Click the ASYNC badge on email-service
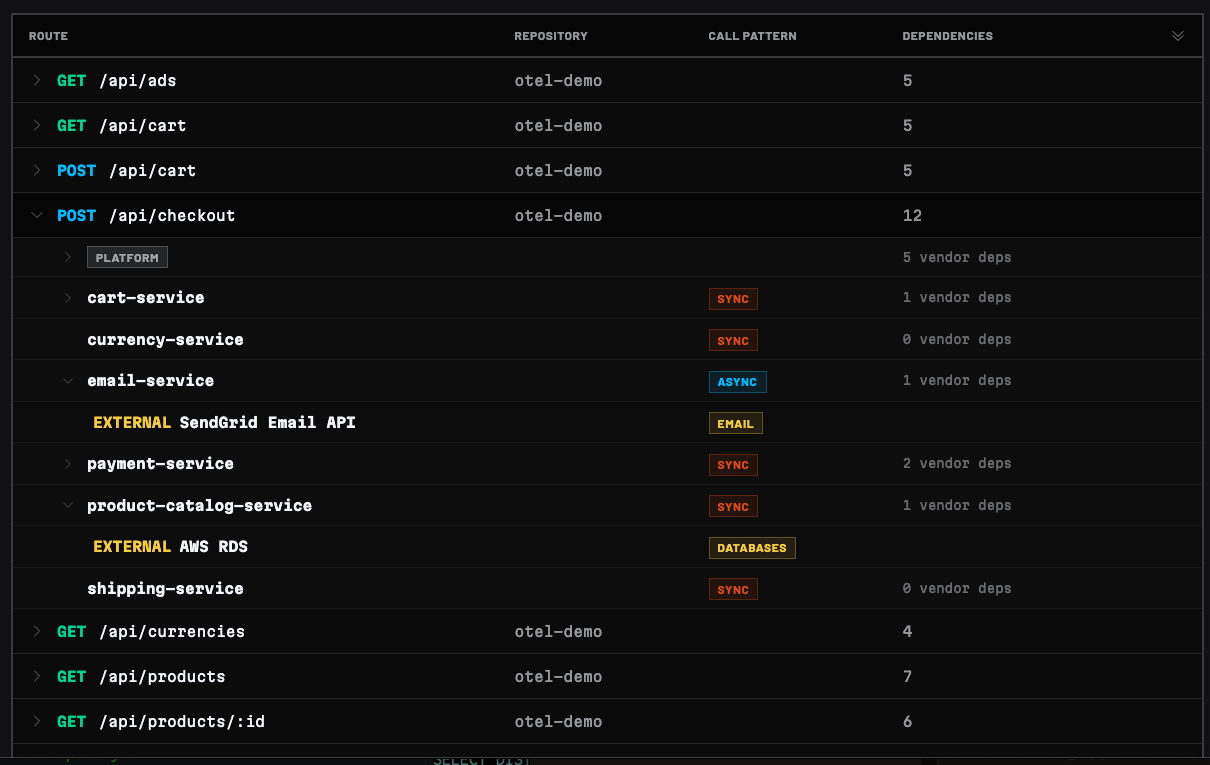This screenshot has width=1210, height=765. pos(737,381)
